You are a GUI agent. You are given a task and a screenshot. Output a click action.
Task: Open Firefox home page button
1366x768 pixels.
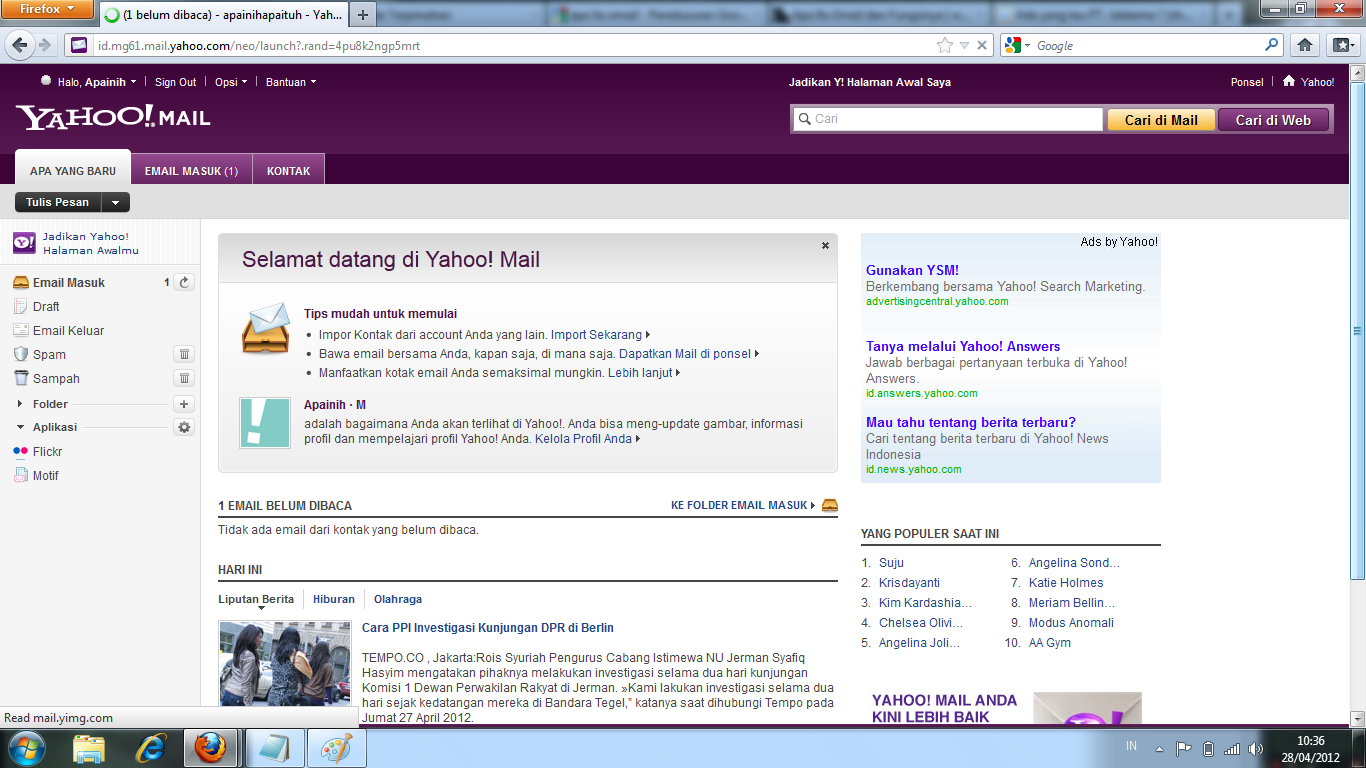coord(1304,45)
